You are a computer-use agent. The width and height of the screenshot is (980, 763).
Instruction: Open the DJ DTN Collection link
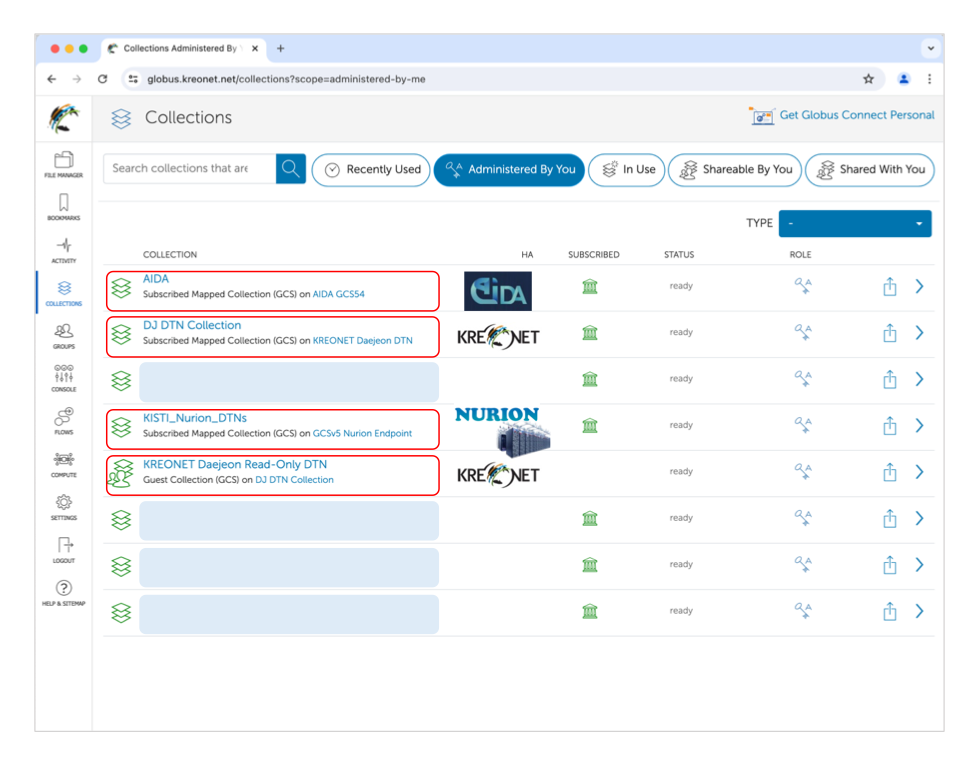[x=192, y=325]
